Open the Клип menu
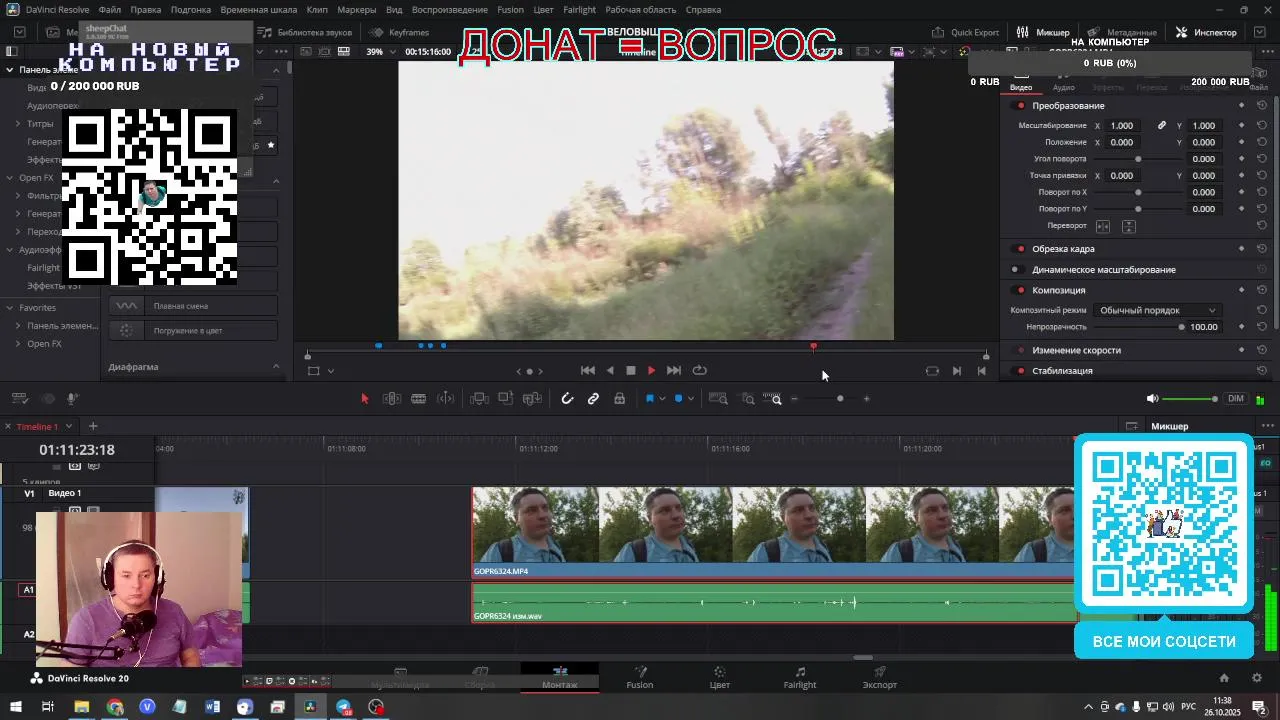 tap(317, 10)
